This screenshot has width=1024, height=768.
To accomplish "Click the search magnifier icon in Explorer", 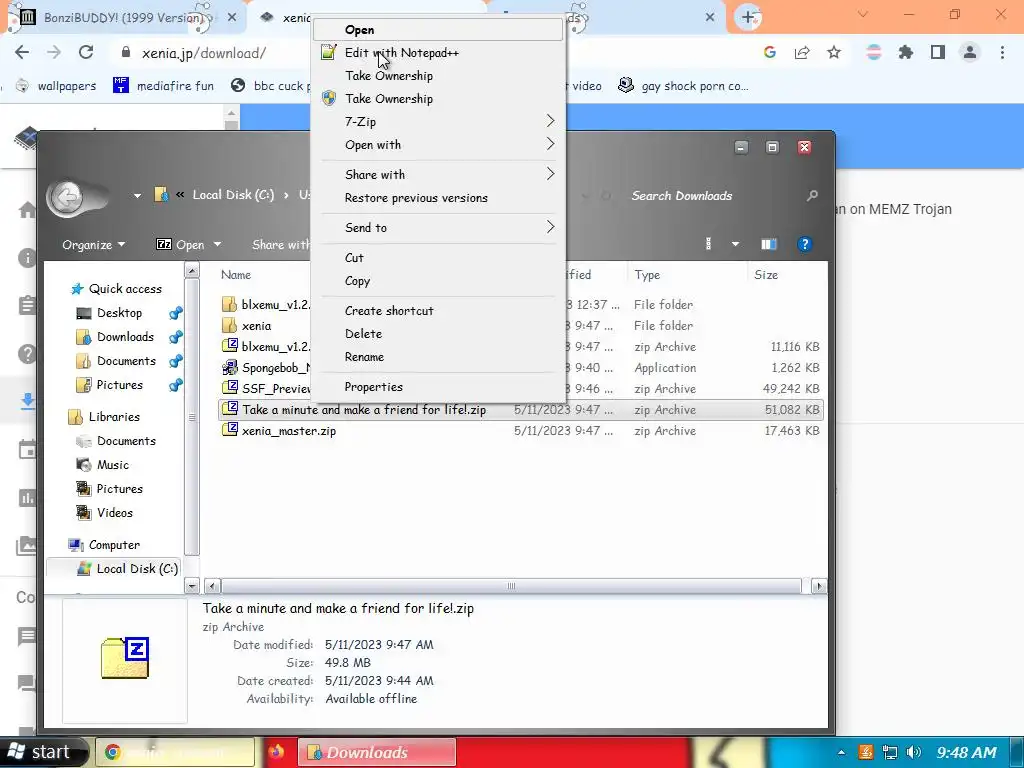I will click(812, 195).
